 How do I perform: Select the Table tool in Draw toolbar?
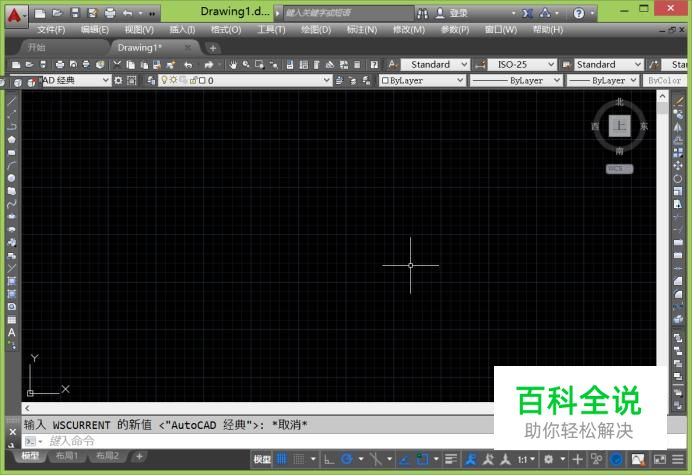pos(11,320)
